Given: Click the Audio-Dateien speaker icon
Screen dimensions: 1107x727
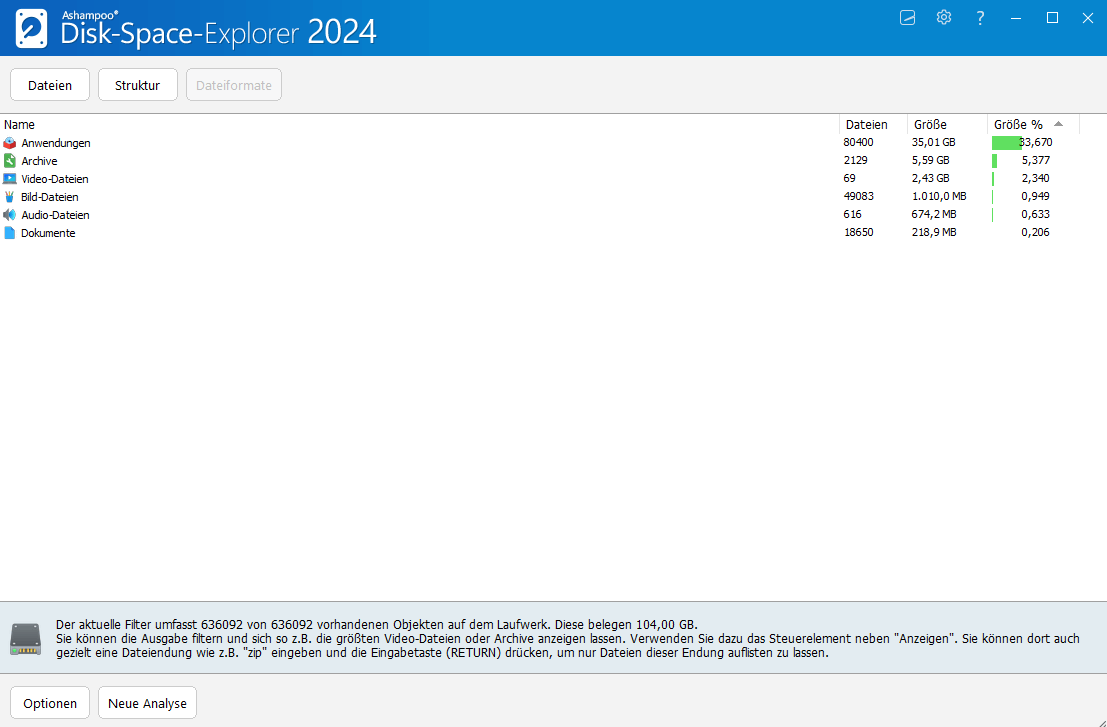Looking at the screenshot, I should tap(10, 215).
